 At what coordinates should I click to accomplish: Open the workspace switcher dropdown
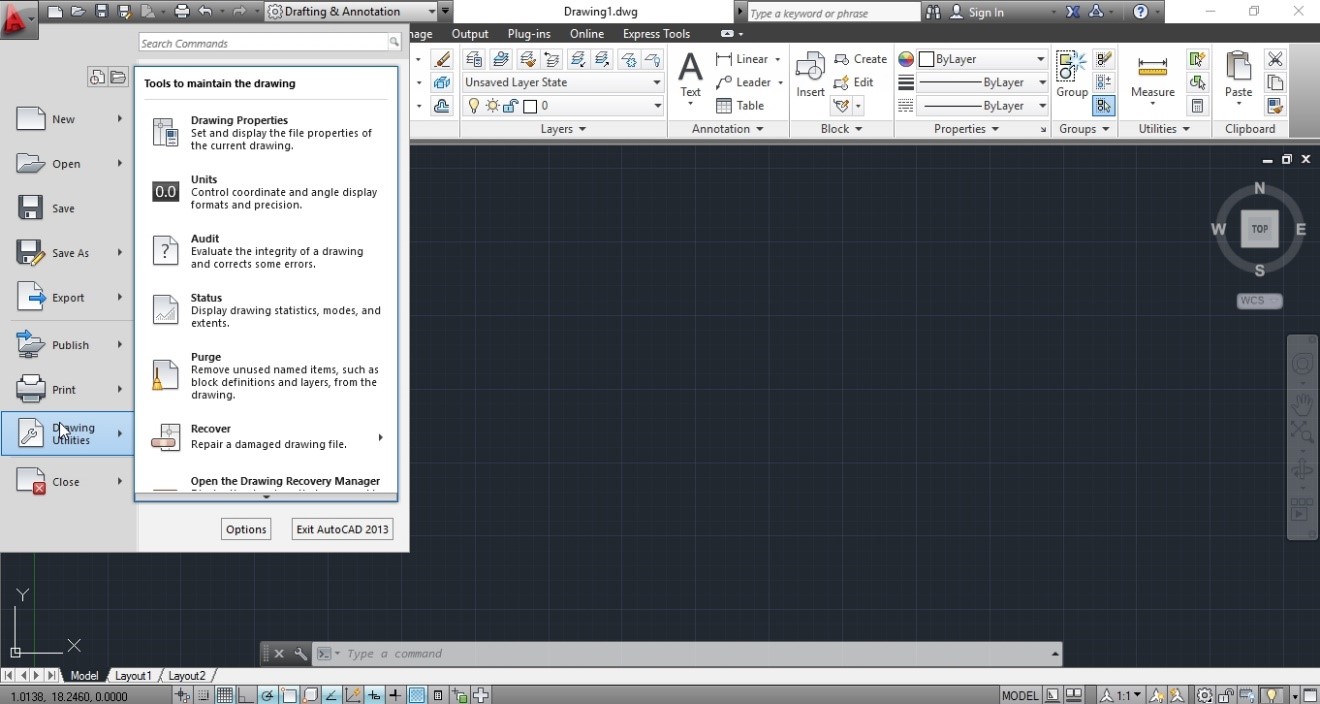(434, 11)
